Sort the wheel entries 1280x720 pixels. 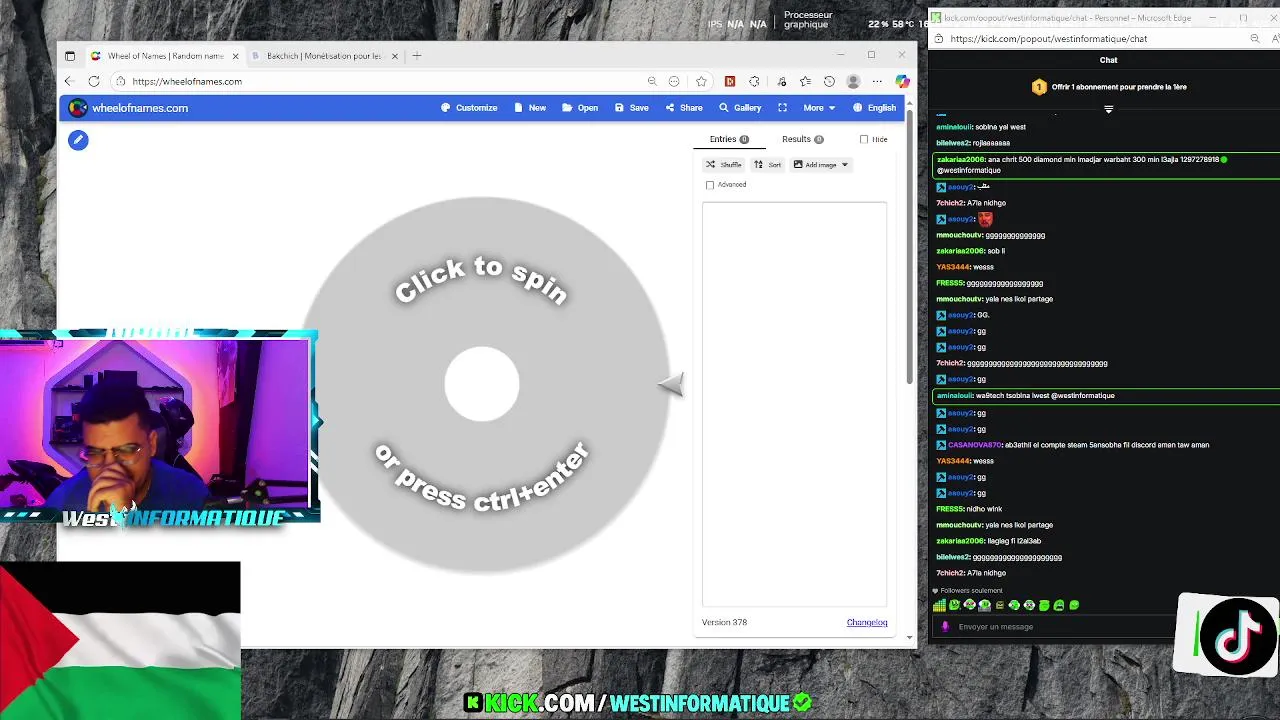(x=768, y=165)
